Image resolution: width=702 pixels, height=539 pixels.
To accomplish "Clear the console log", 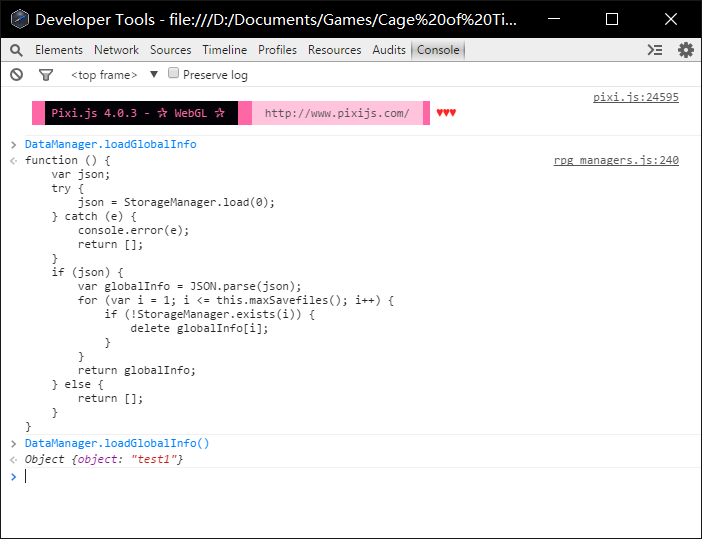I will pyautogui.click(x=17, y=74).
